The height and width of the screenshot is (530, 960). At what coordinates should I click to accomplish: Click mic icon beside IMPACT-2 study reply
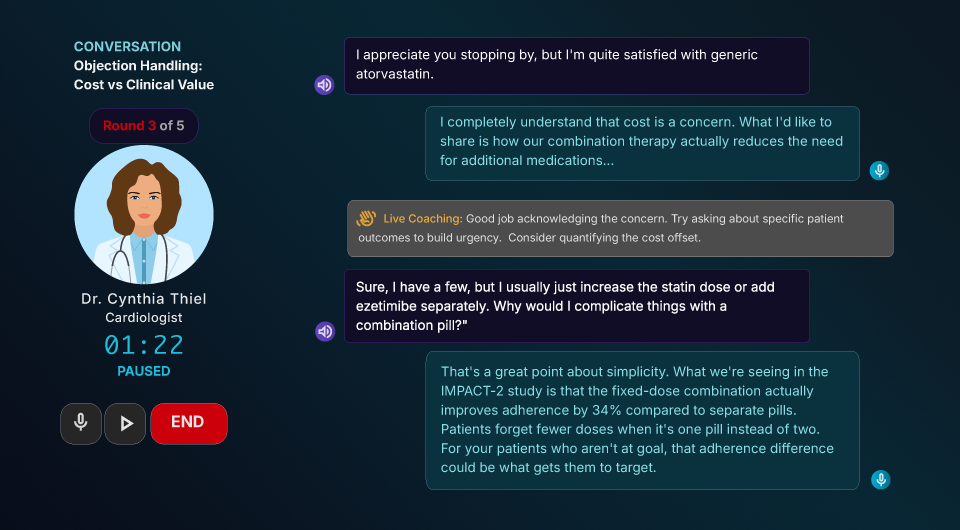pyautogui.click(x=880, y=480)
